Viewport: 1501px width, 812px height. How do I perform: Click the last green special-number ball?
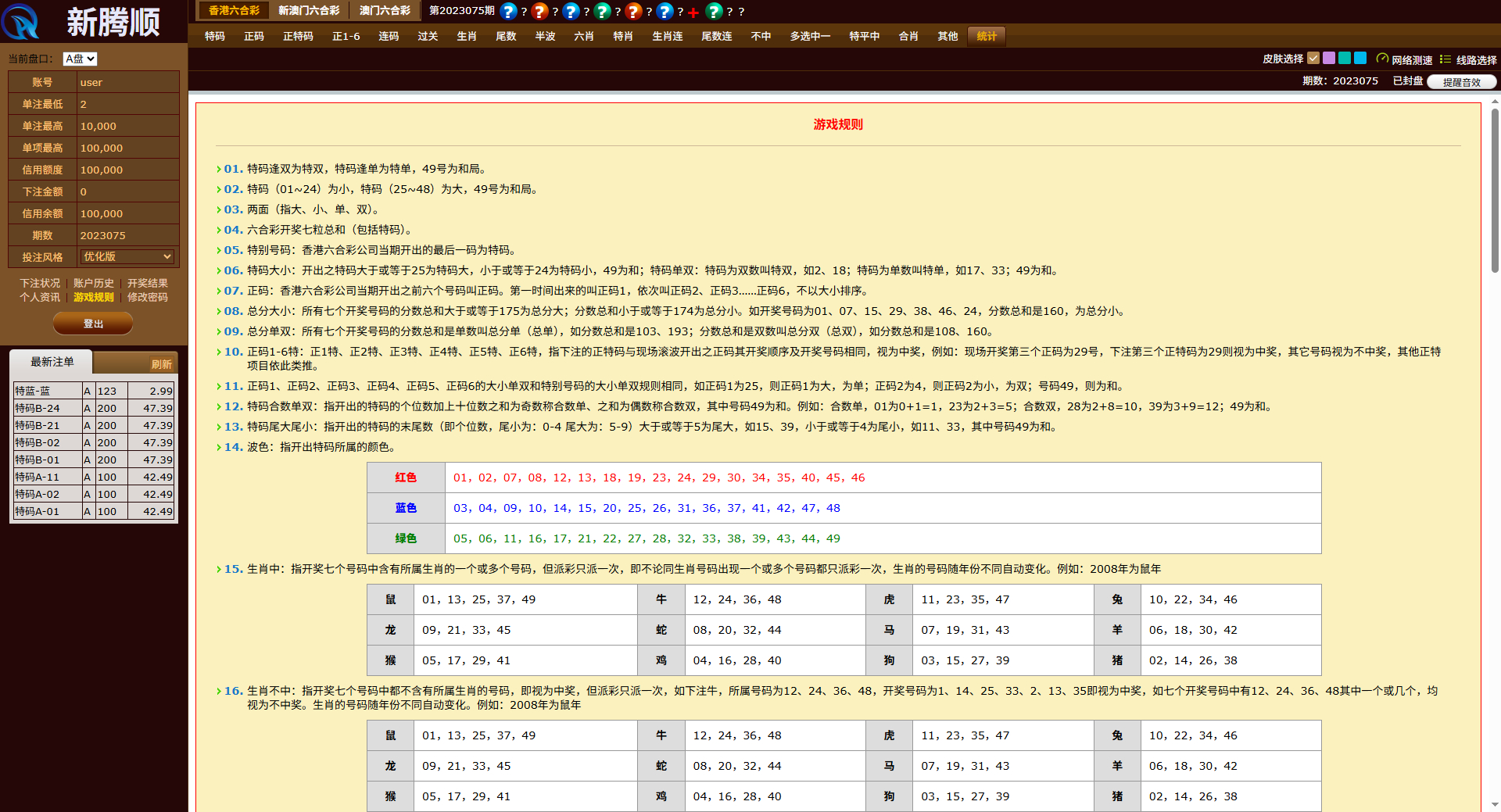pos(714,11)
